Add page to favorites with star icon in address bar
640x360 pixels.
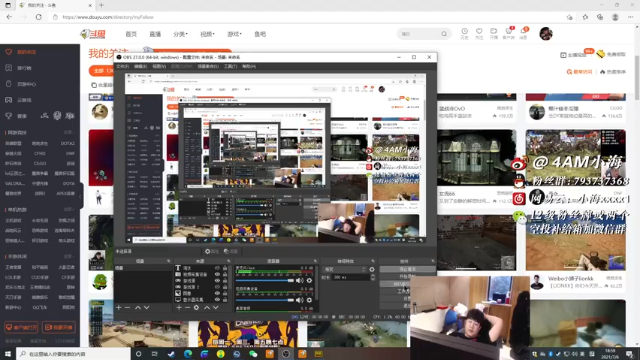569,17
